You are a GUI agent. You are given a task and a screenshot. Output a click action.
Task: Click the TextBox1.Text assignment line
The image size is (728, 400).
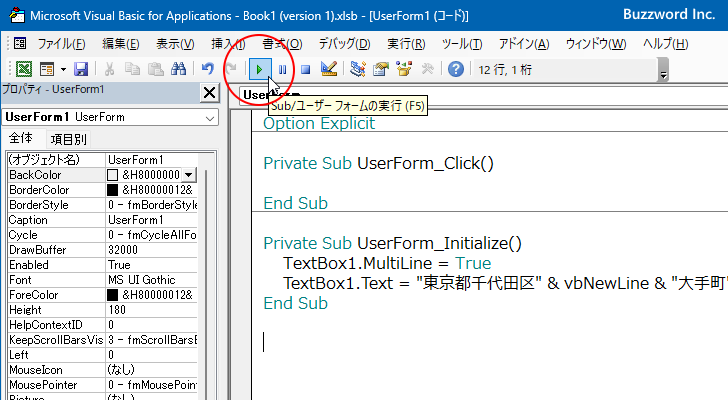point(505,283)
